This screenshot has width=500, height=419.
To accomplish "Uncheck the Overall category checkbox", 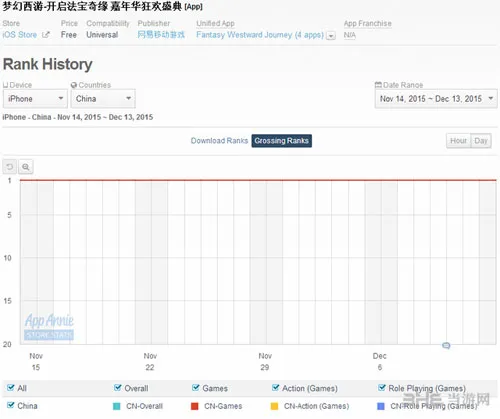I will (118, 388).
